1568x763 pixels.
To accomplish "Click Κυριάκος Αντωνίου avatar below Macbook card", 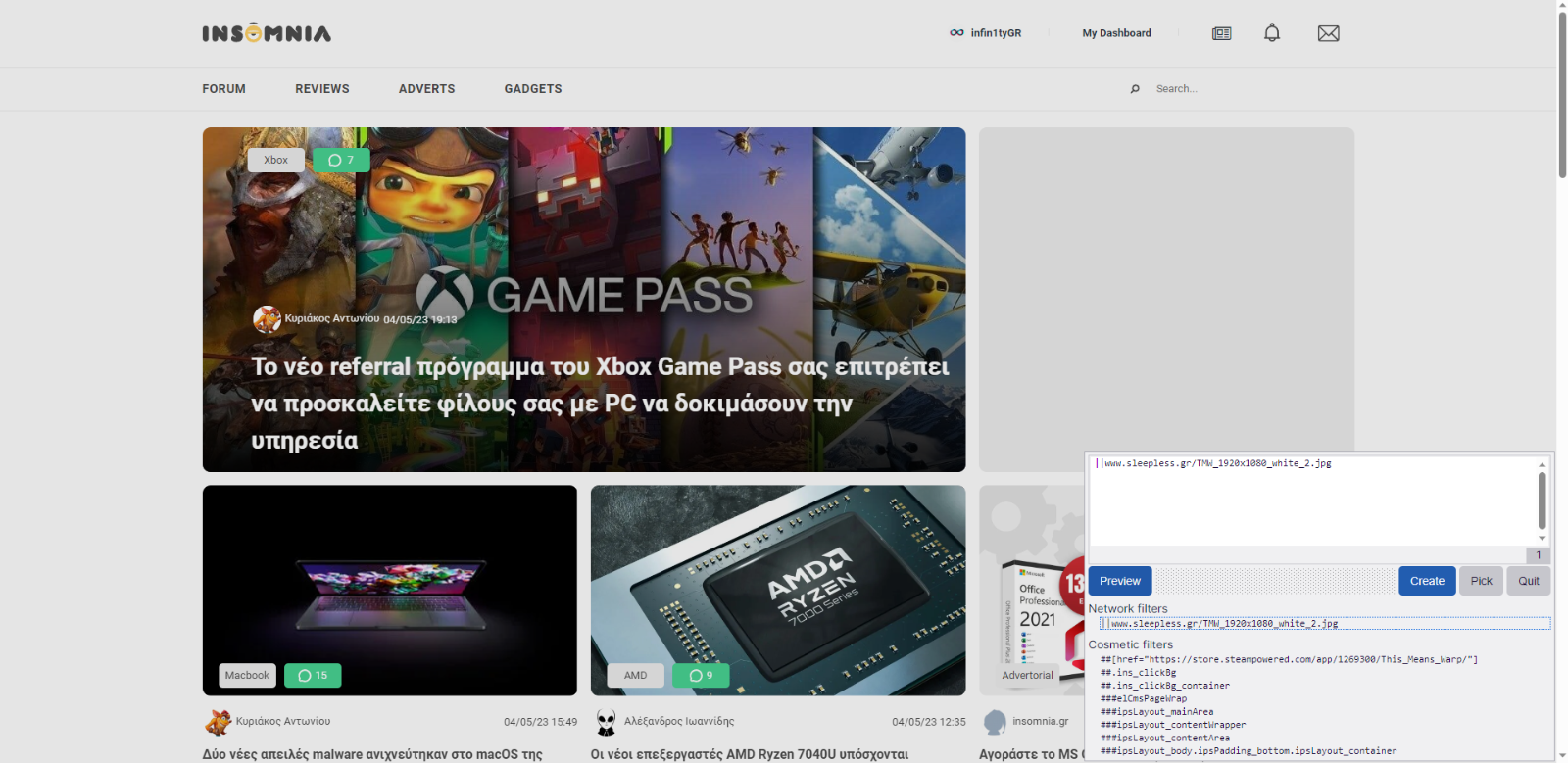I will [x=218, y=722].
